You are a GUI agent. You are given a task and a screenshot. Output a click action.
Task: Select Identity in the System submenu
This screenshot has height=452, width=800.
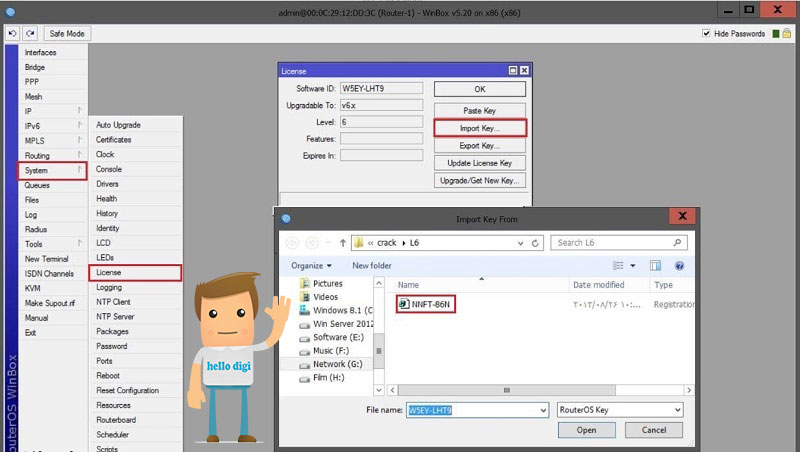point(108,228)
